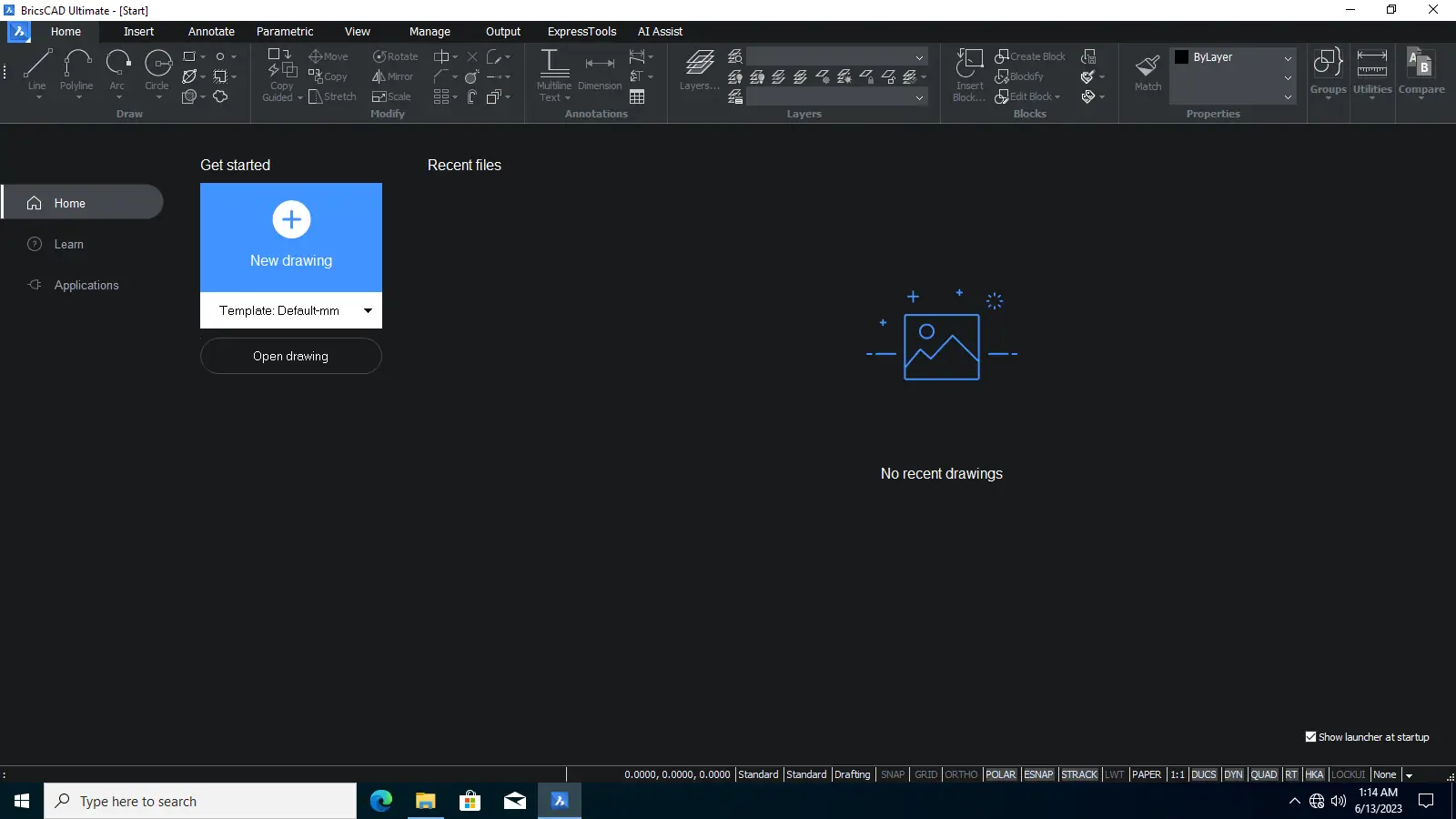Expand the ByLayer color dropdown
This screenshot has height=819, width=1456.
tap(1288, 57)
